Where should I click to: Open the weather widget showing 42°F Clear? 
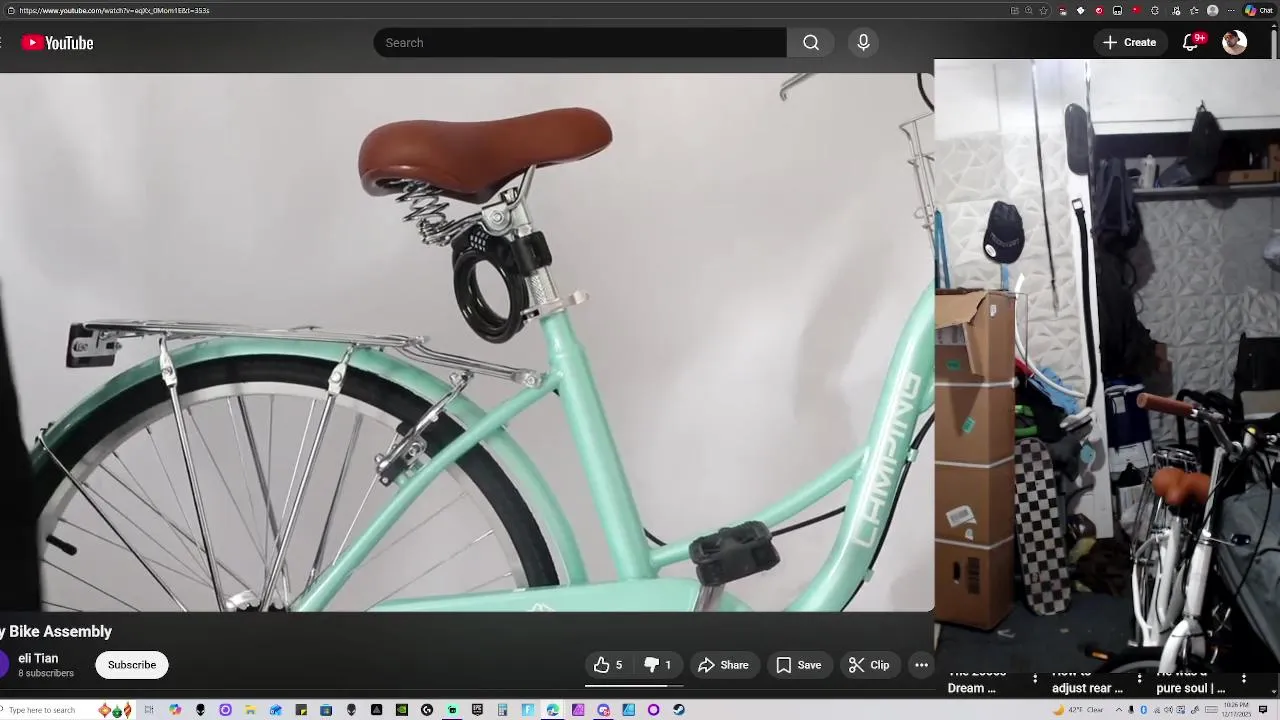(x=1078, y=710)
